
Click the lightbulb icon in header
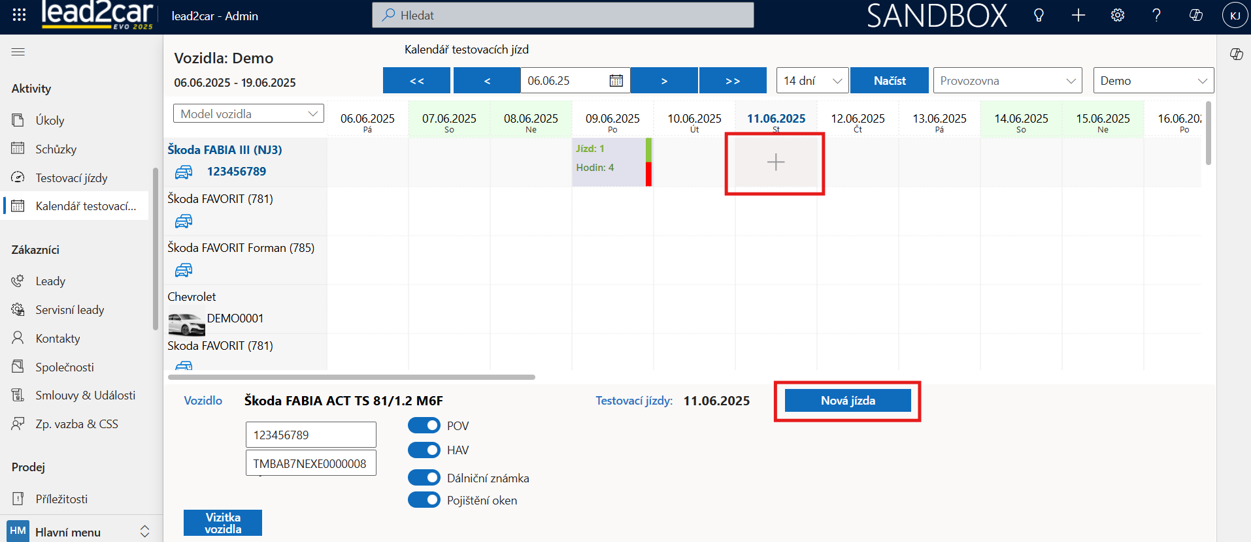tap(1039, 16)
